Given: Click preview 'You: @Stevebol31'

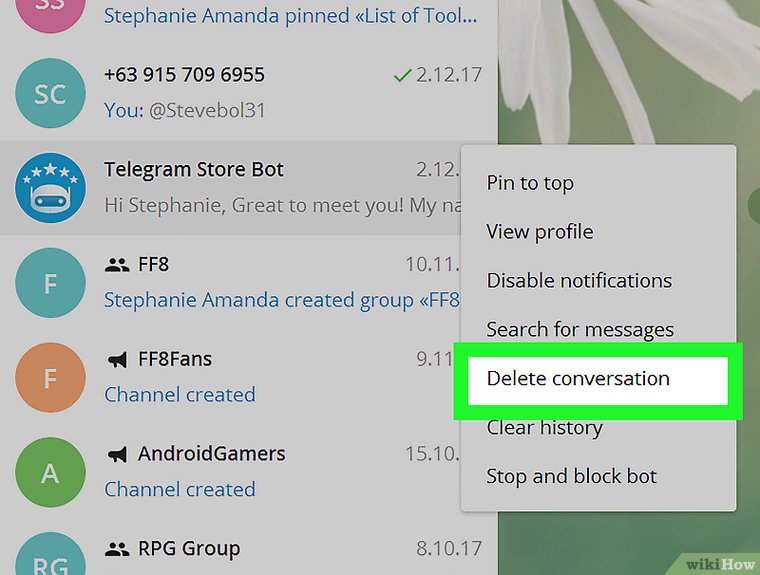Looking at the screenshot, I should click(185, 111).
